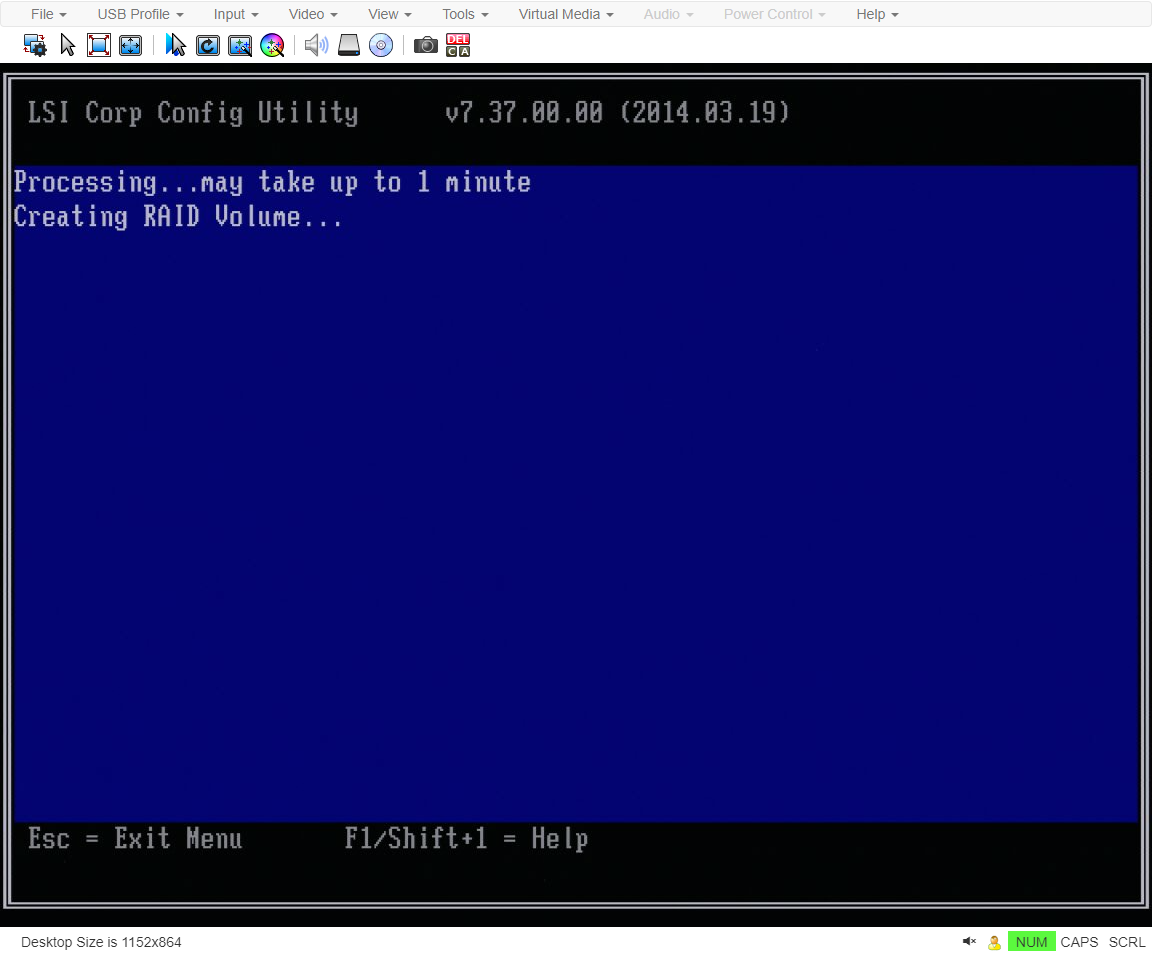
Task: Click the refresh video icon
Action: click(208, 46)
